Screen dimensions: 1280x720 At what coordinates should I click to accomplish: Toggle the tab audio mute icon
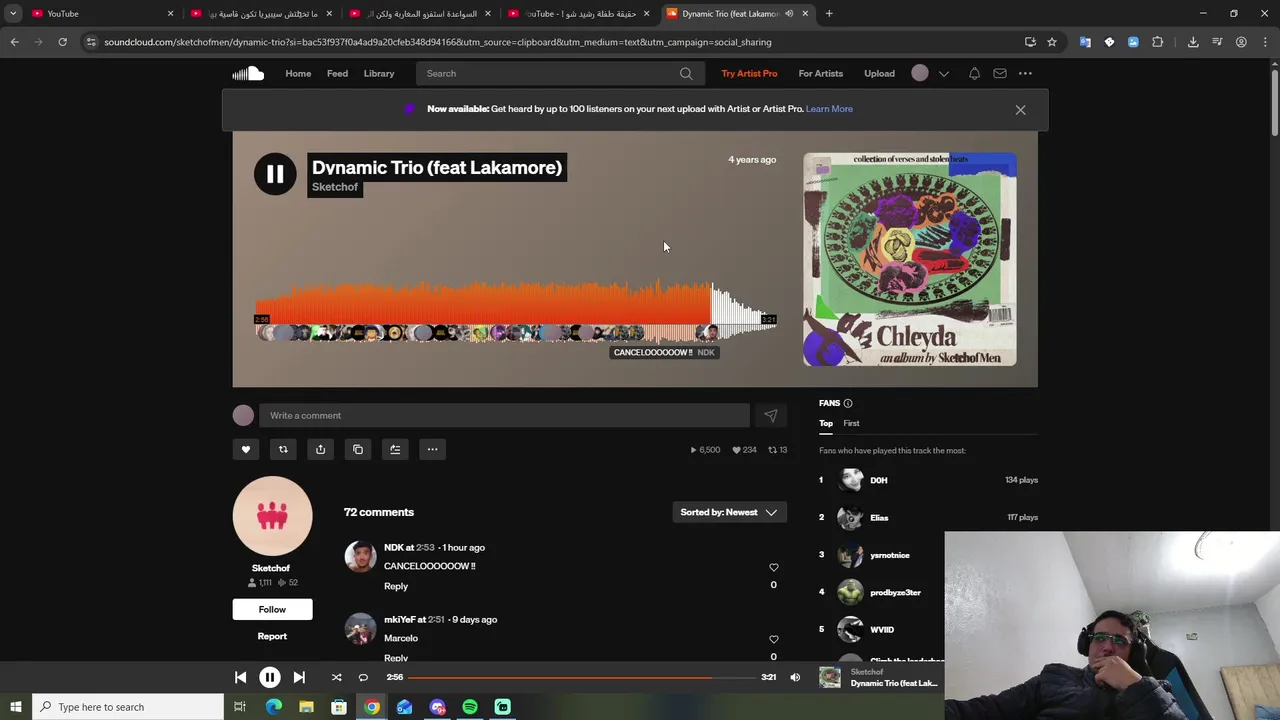tap(788, 13)
